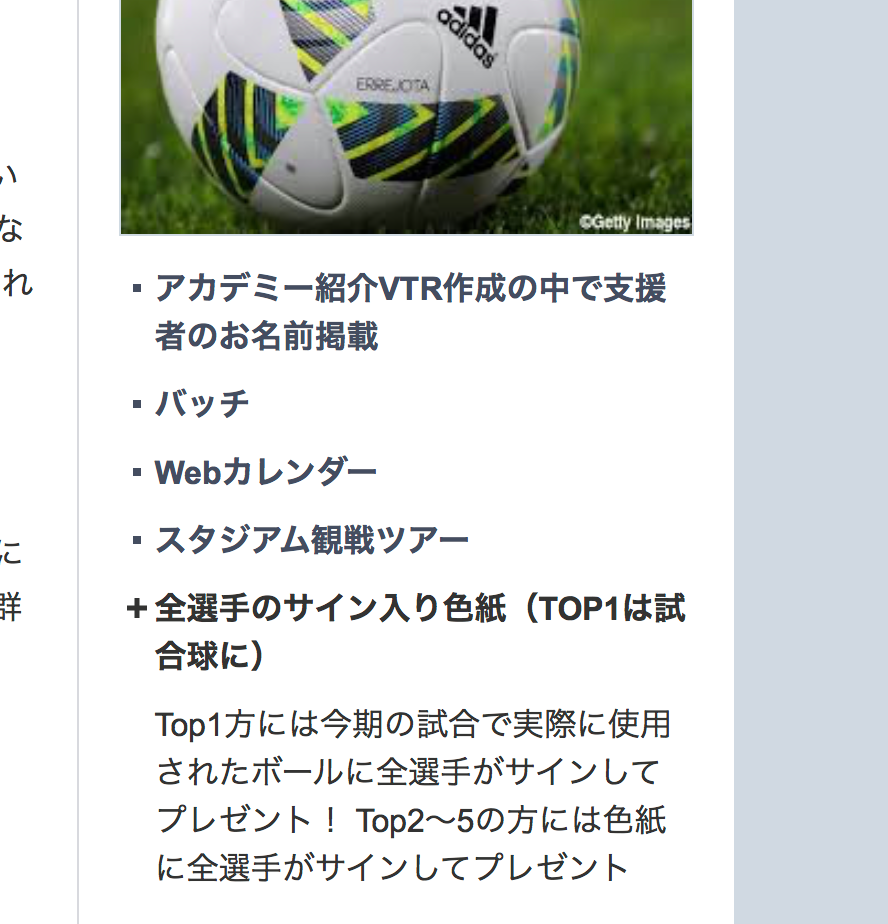
Task: Click the ©Getty Images credit text
Action: [x=634, y=222]
